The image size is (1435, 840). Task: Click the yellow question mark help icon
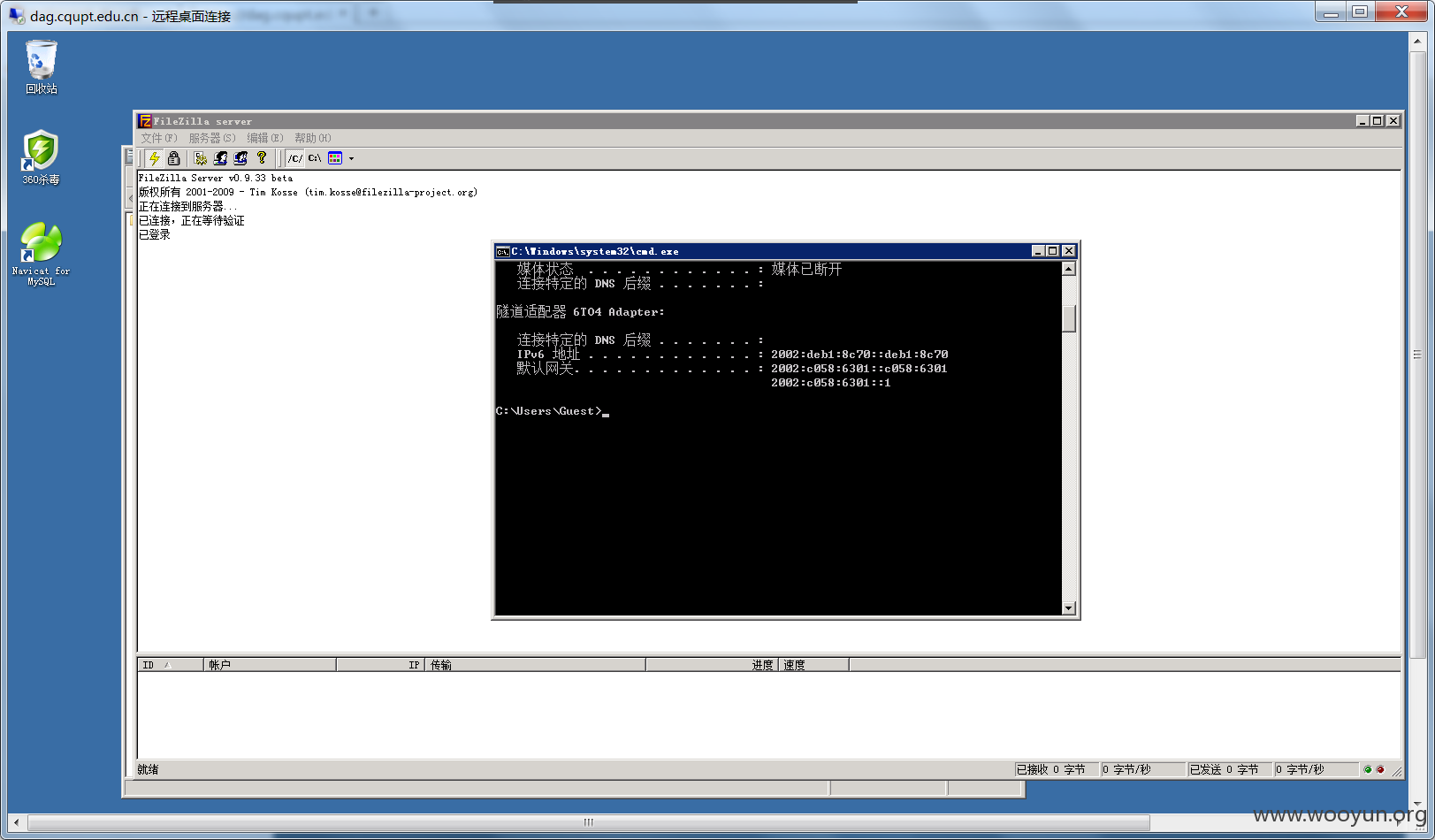click(x=262, y=158)
